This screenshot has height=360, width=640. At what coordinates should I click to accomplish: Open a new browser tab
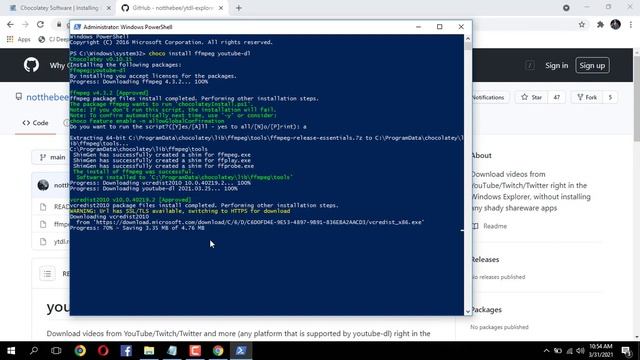click(239, 8)
